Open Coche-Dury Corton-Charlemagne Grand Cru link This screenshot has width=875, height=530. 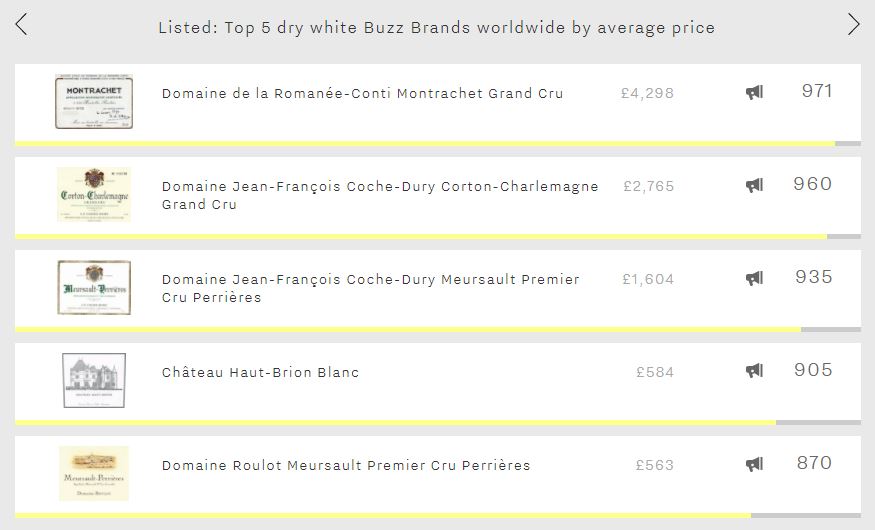pos(380,195)
